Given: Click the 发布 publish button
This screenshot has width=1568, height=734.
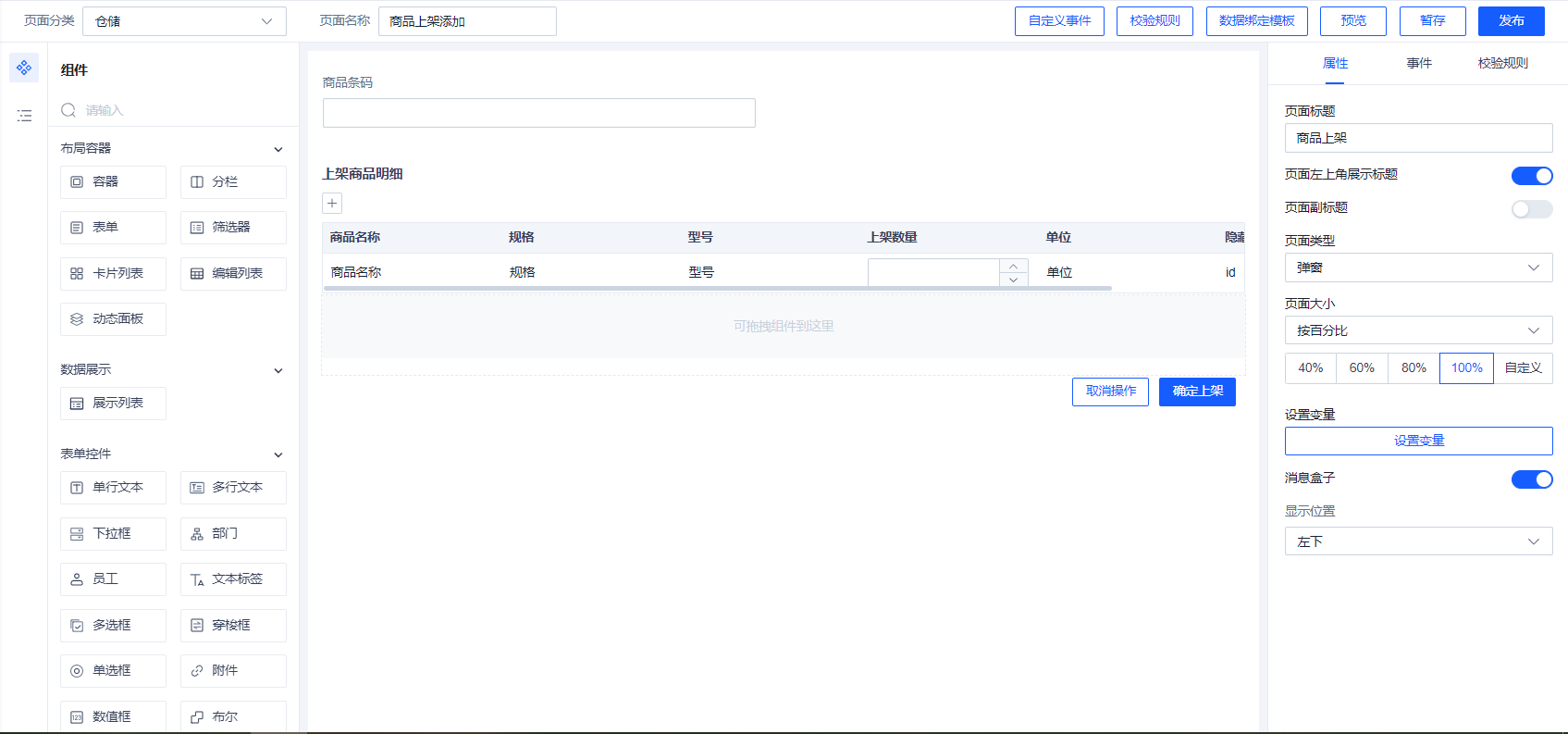Looking at the screenshot, I should click(x=1512, y=21).
